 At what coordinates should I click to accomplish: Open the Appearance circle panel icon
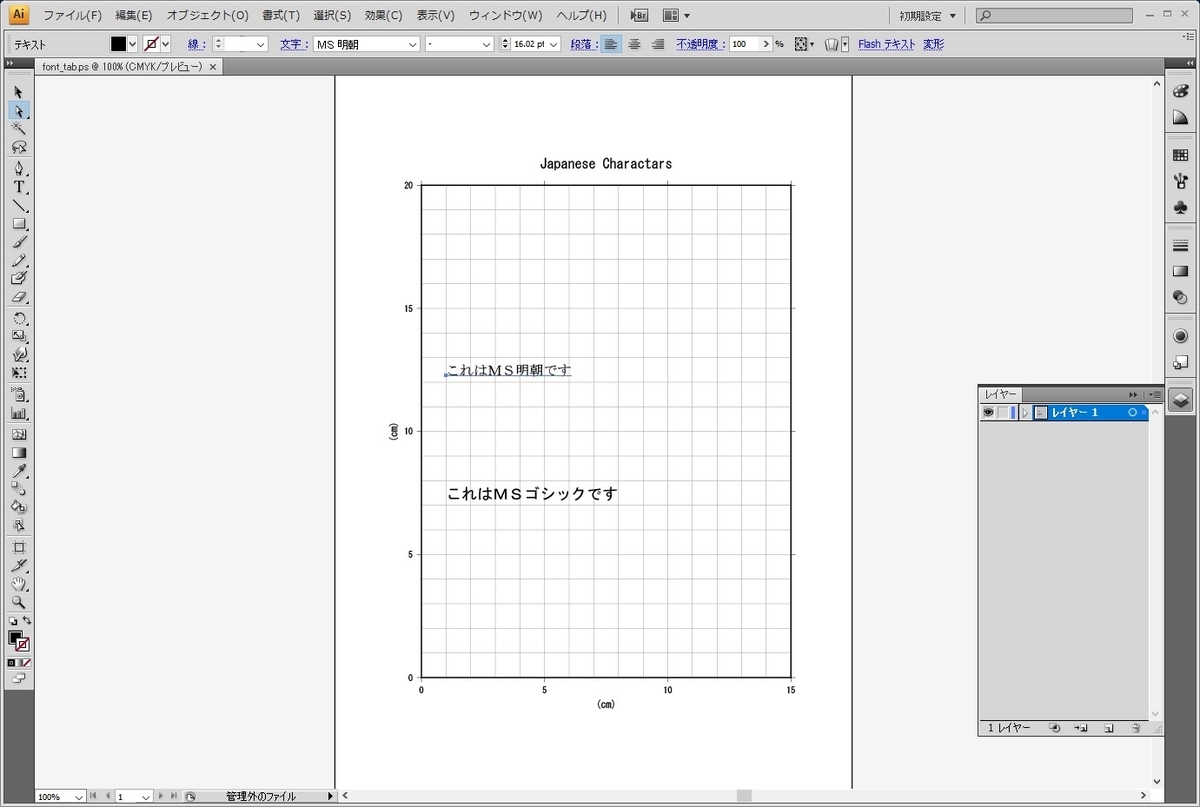pos(1180,336)
